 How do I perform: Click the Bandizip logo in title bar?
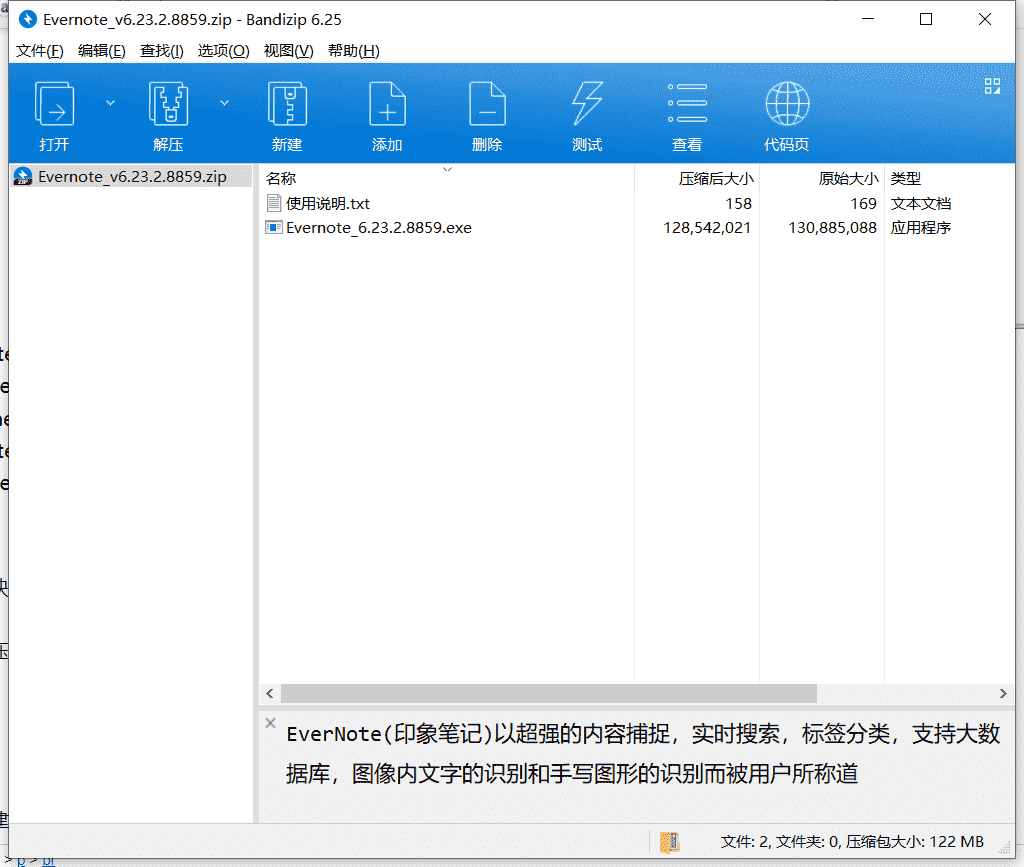pos(27,20)
